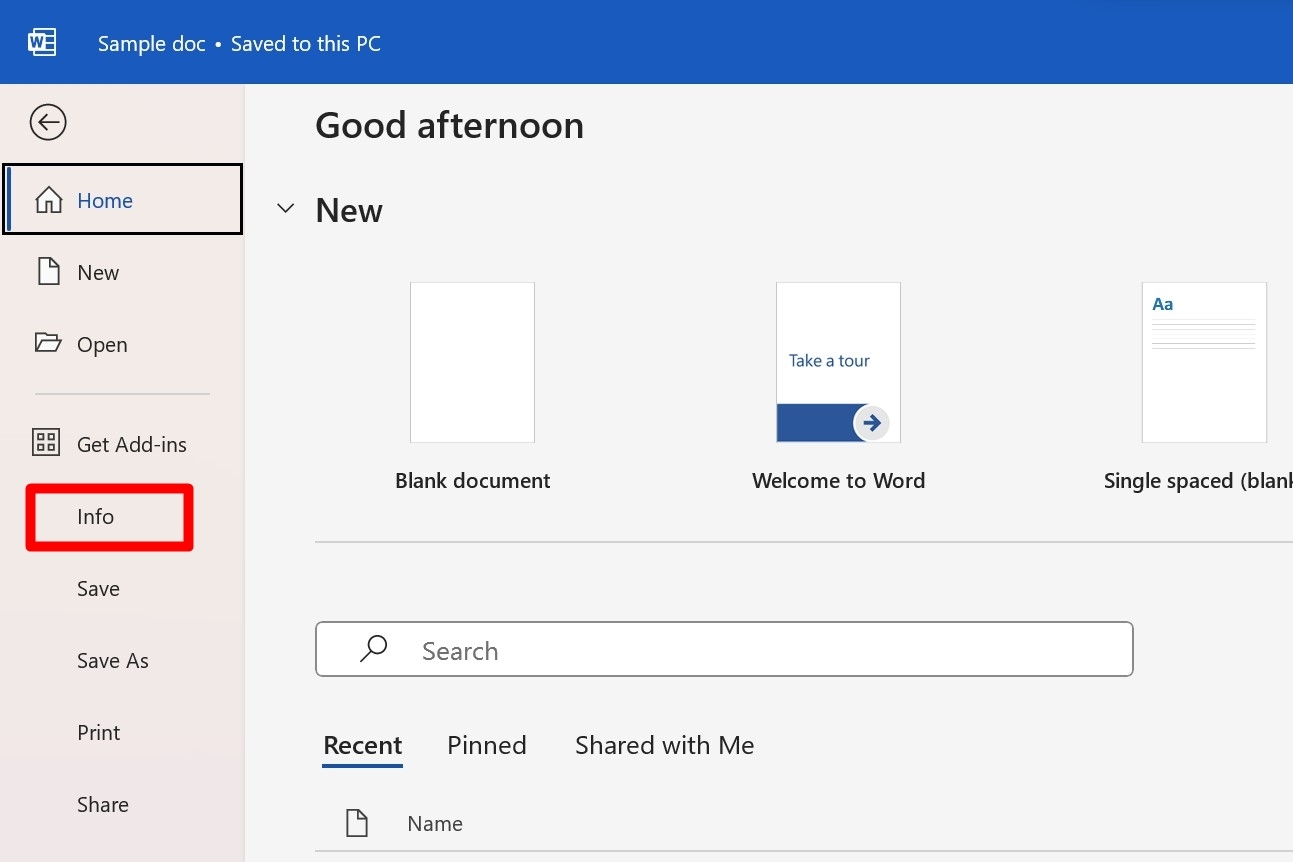Click the arrow on Take a tour template
1293x862 pixels.
point(872,423)
